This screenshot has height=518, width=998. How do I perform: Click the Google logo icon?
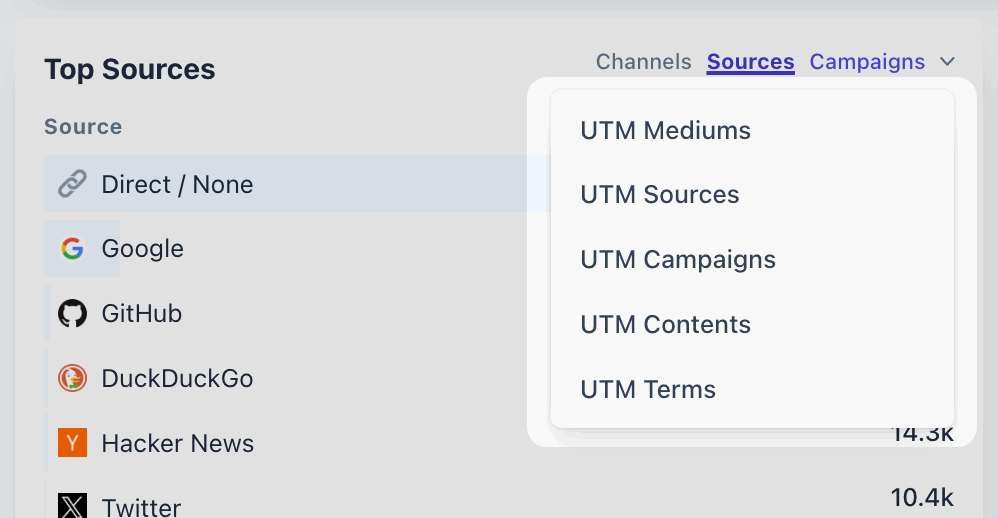tap(72, 249)
